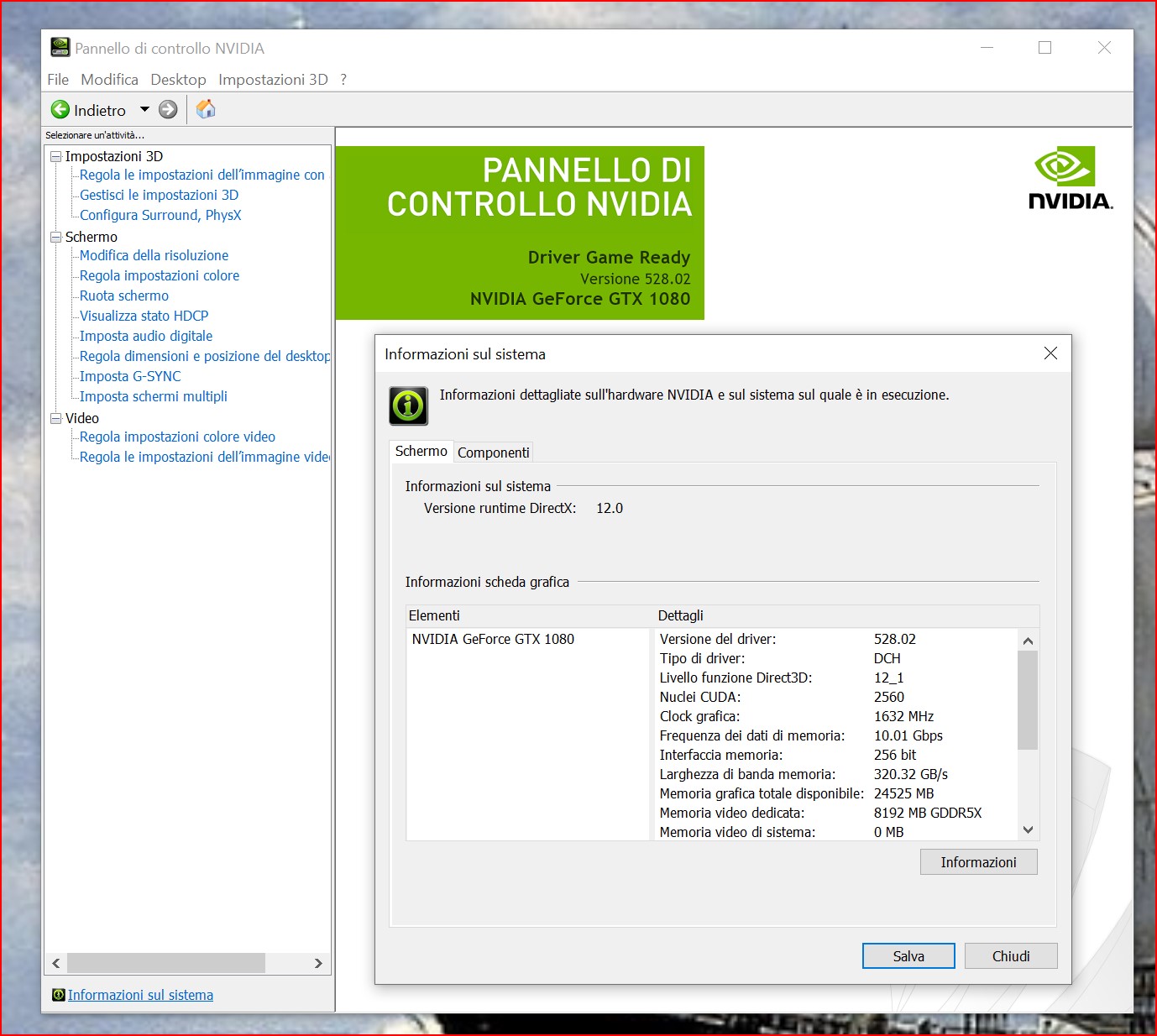1157x1036 pixels.
Task: Maximize the NVIDIA control panel window
Action: click(x=1045, y=48)
